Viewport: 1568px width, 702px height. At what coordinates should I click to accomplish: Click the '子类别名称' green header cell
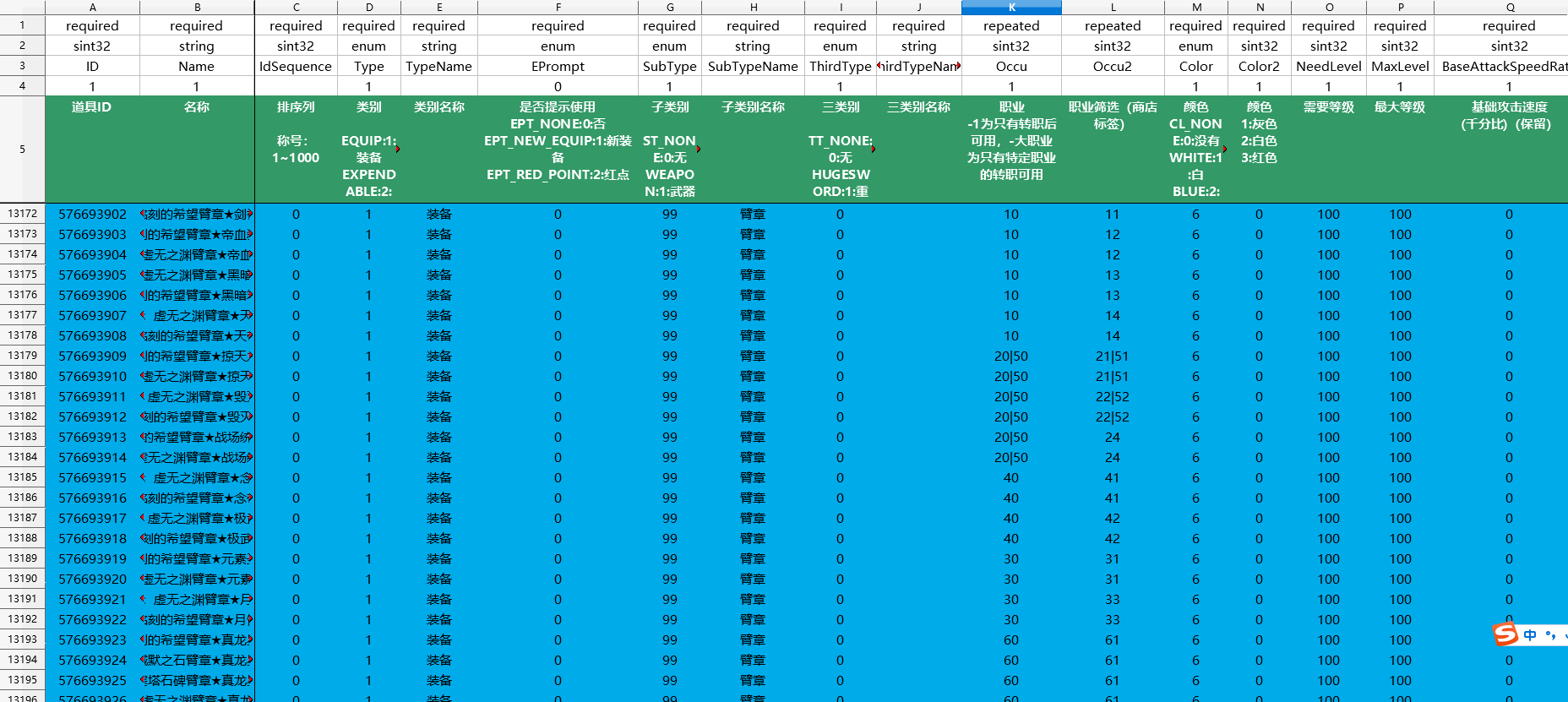click(753, 150)
